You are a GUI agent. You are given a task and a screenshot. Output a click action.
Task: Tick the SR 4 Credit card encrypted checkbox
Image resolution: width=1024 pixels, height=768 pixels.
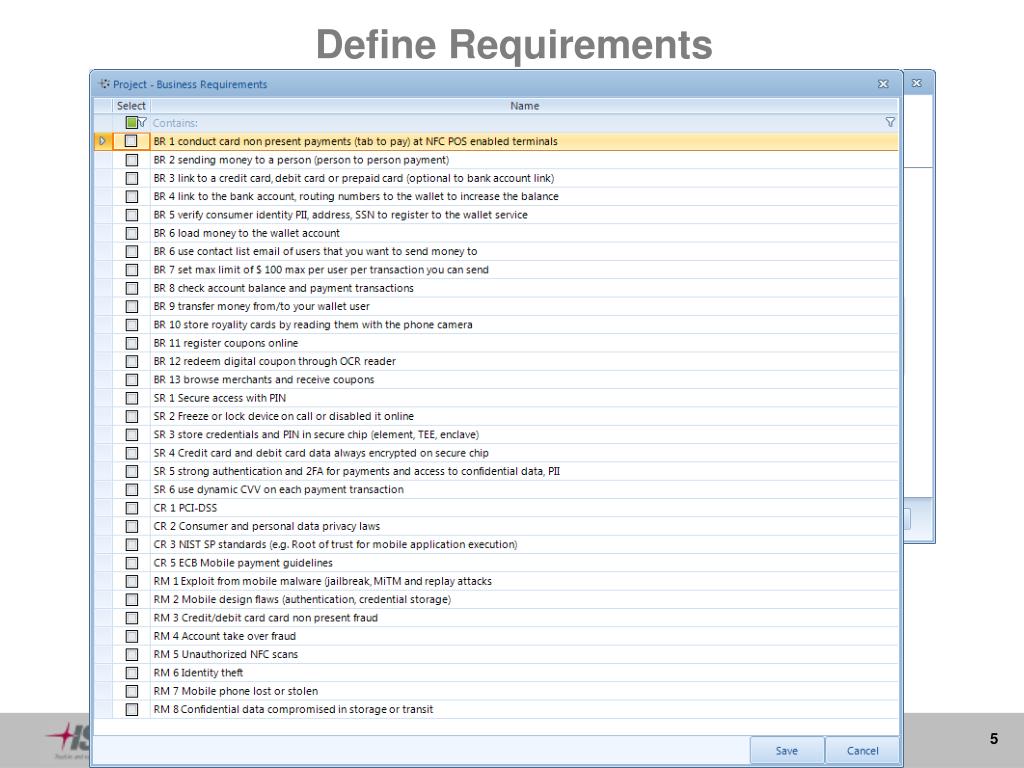pyautogui.click(x=132, y=453)
